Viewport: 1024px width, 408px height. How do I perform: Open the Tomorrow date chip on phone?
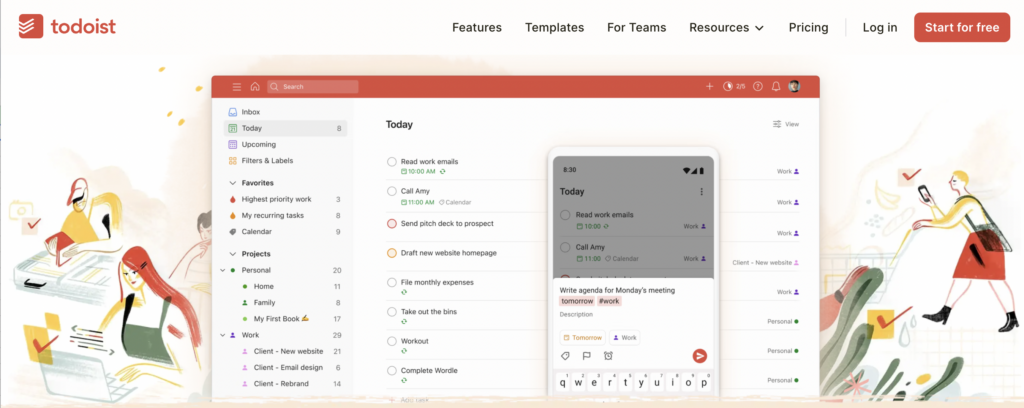pos(583,337)
